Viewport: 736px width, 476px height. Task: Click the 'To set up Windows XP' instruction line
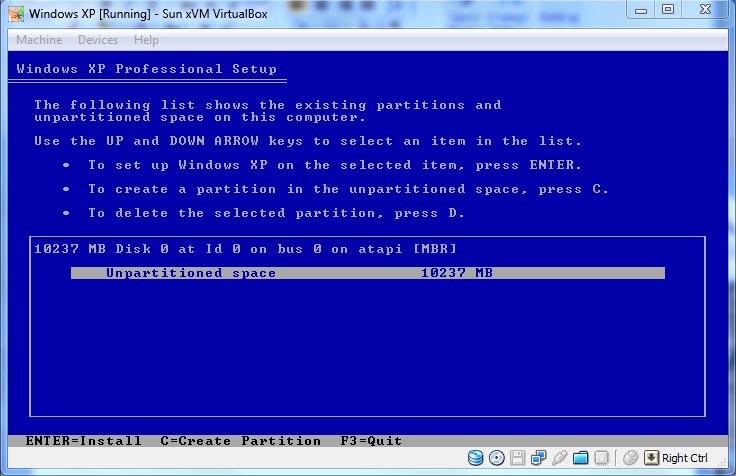point(335,165)
